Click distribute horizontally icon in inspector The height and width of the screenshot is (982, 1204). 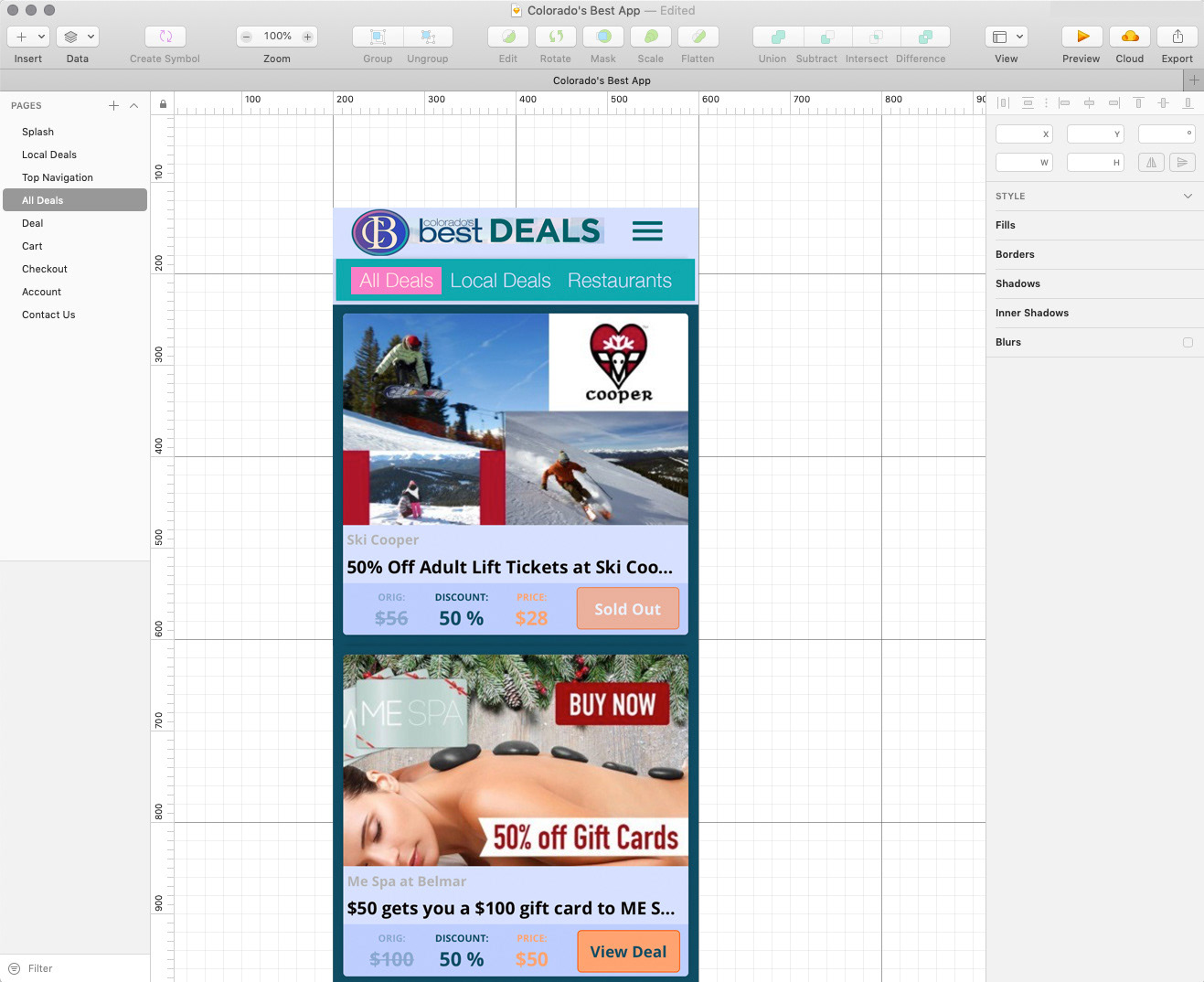[1003, 103]
